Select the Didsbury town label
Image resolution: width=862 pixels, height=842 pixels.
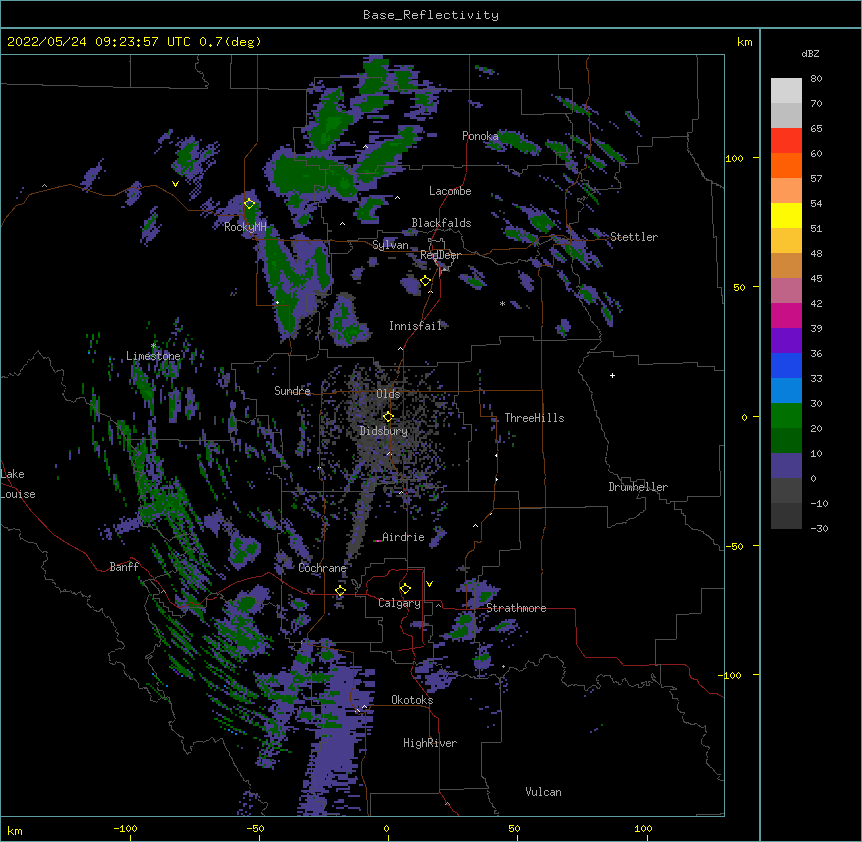pos(384,431)
